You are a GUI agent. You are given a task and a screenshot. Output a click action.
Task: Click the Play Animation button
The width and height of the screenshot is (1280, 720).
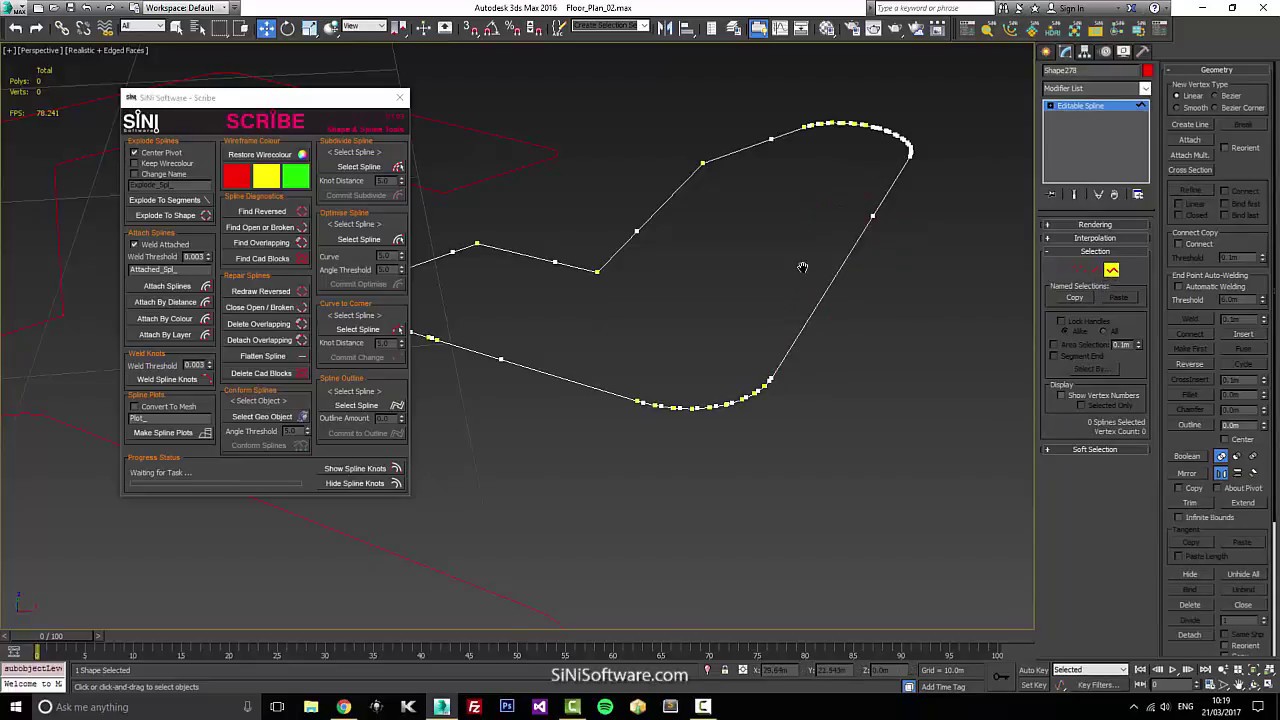click(1172, 670)
